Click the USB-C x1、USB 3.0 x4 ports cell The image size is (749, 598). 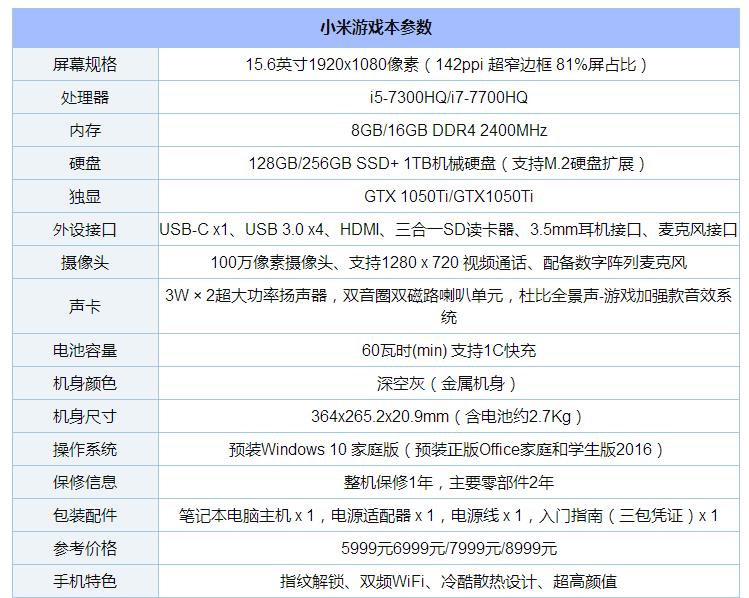point(449,229)
